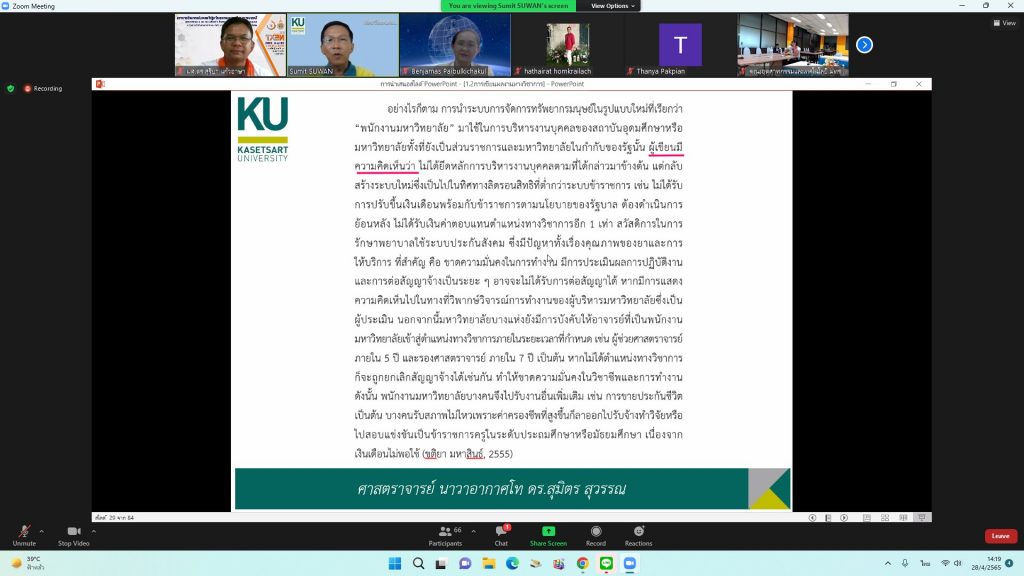Click the green Share Screen button
This screenshot has width=1024, height=576.
click(x=548, y=534)
